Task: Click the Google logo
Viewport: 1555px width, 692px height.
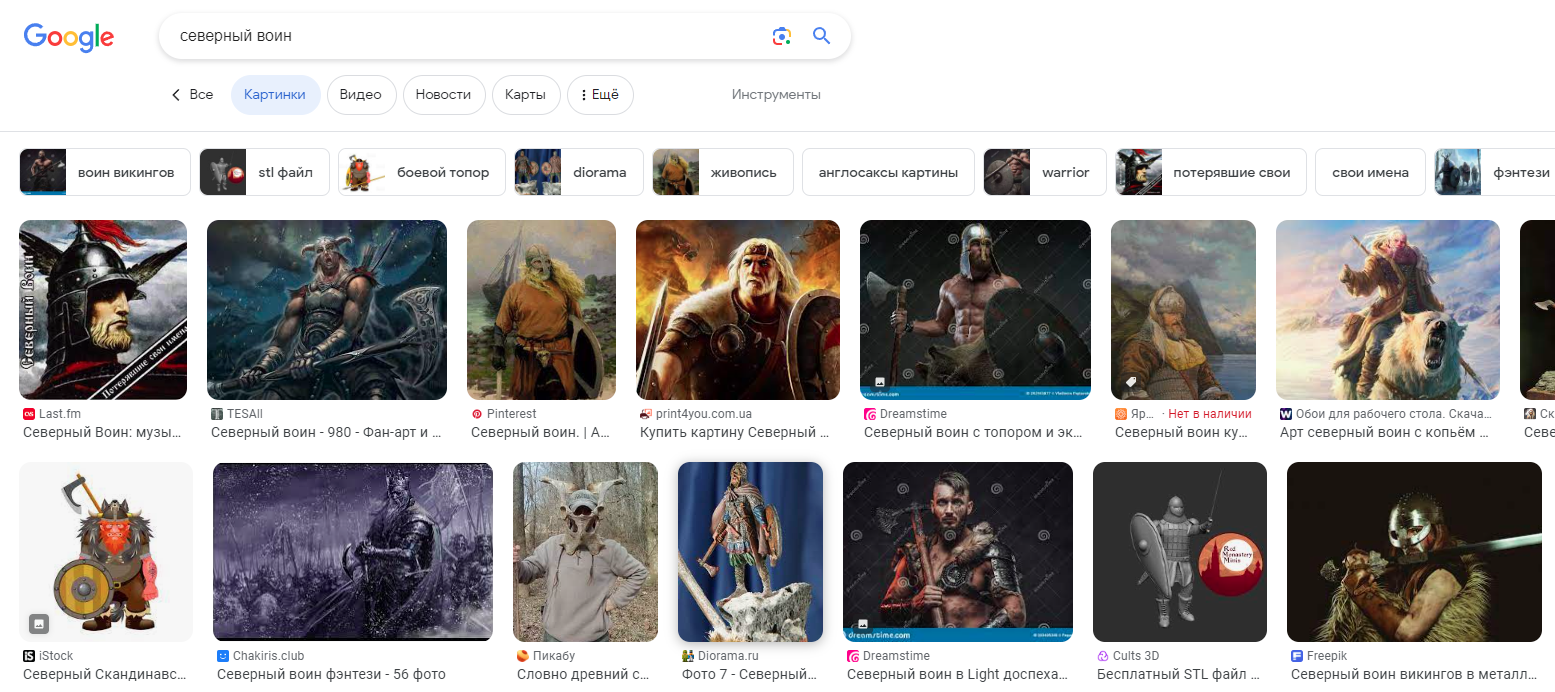Action: coord(69,37)
